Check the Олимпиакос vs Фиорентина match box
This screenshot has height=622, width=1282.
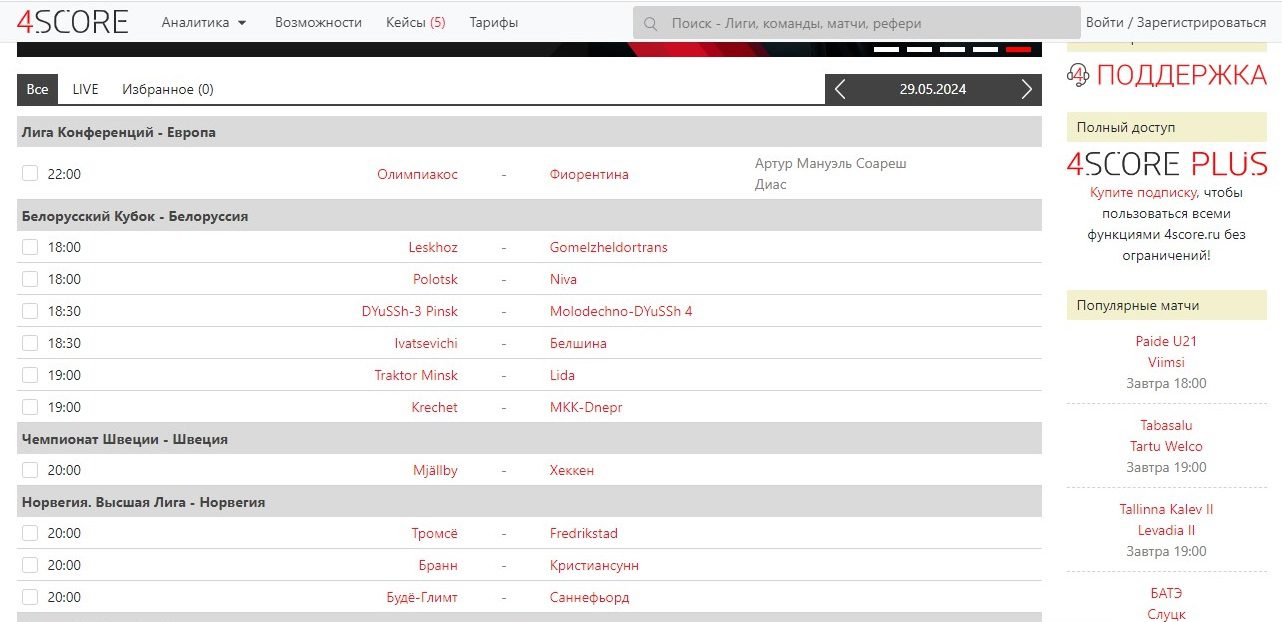30,174
